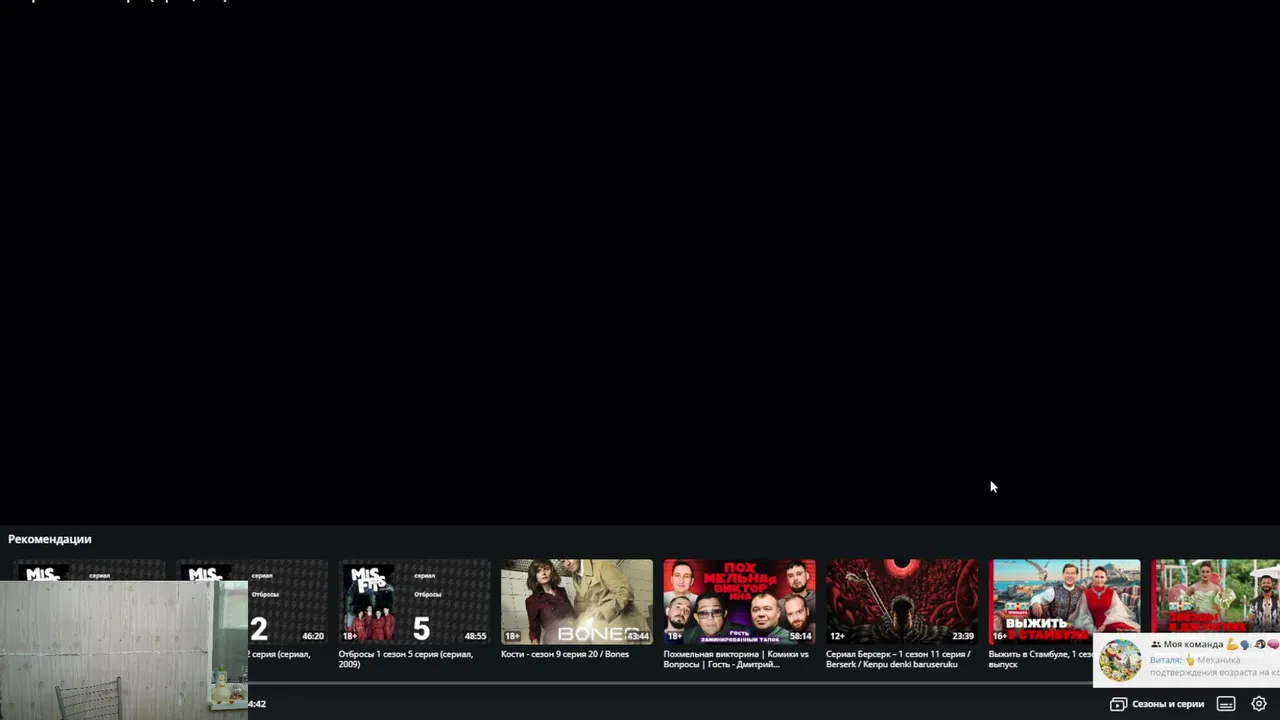The width and height of the screenshot is (1280, 720).
Task: Open Выжить в Стамбуле video thumbnail
Action: [x=1064, y=601]
